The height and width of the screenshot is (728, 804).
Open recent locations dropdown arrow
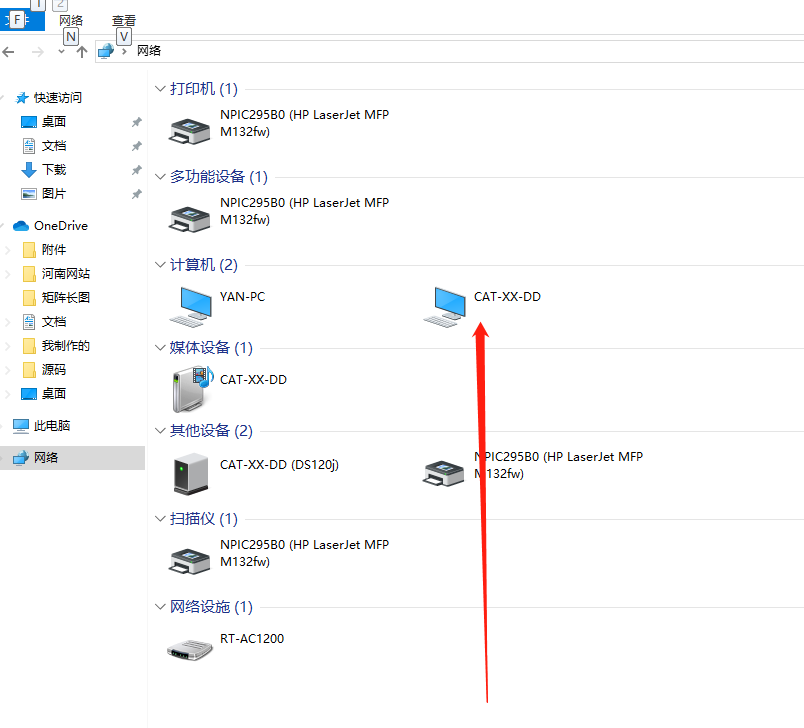coord(62,52)
